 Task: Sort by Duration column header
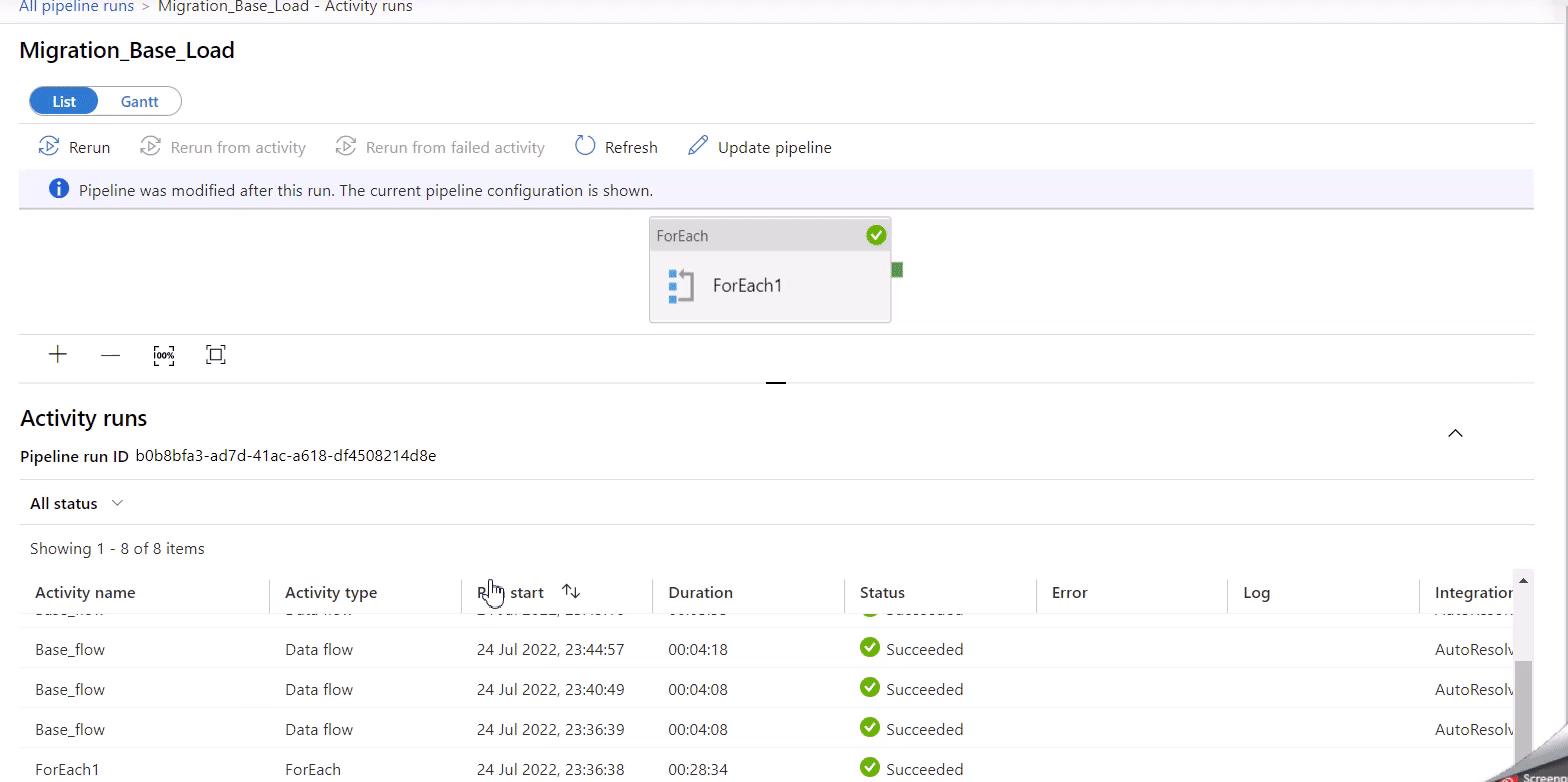coord(700,592)
